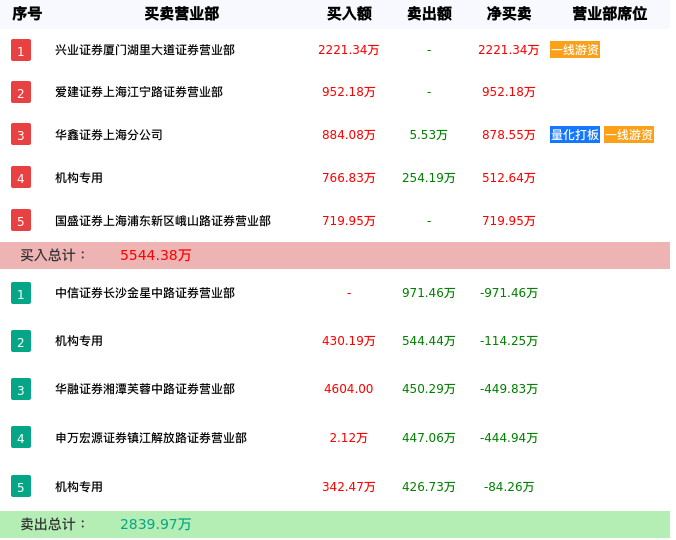Open 兴业证券厦门湖里大道证券营业部
The width and height of the screenshot is (676, 540).
[x=145, y=50]
